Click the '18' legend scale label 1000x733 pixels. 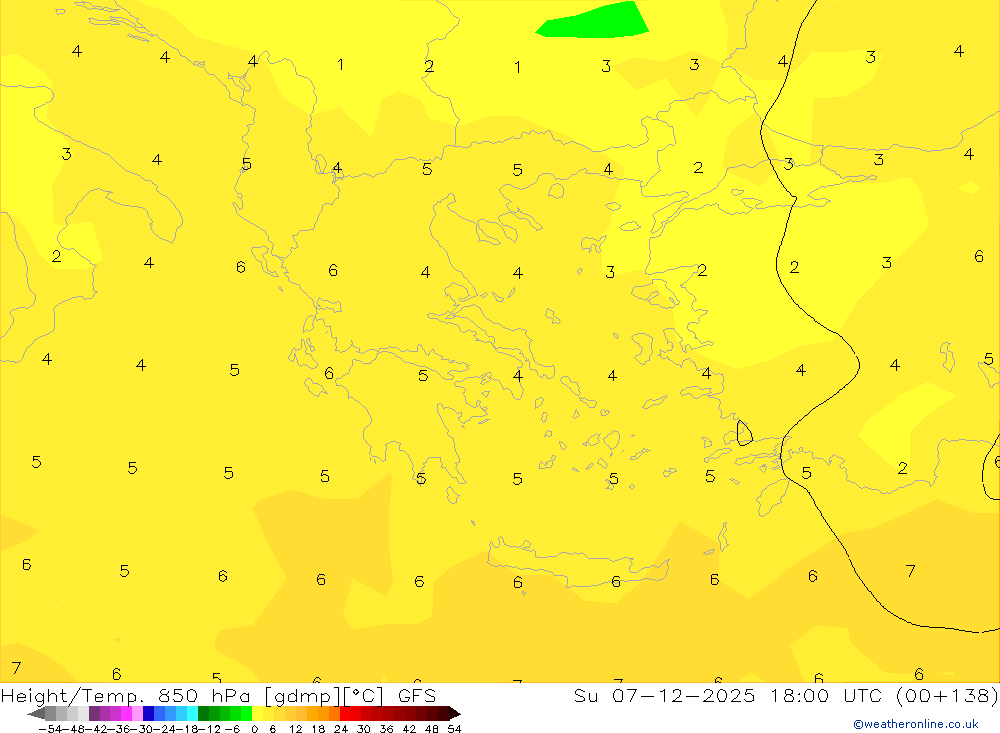point(318,729)
